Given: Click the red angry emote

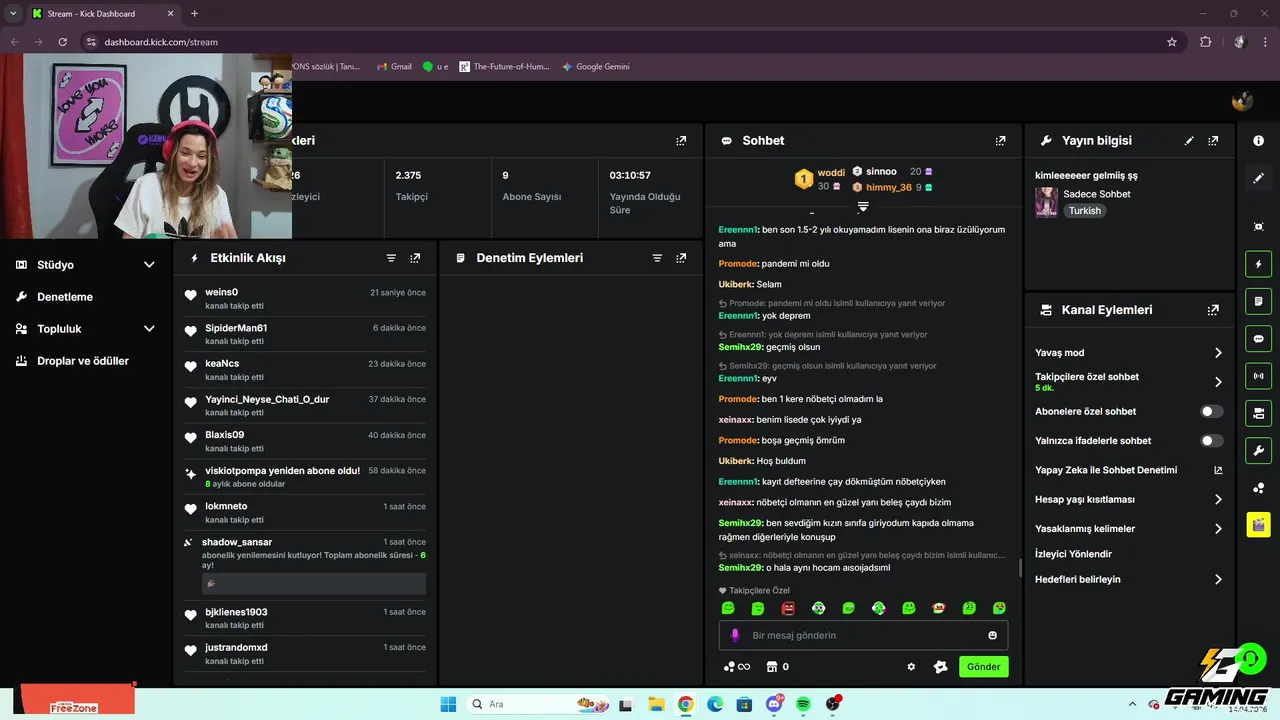Looking at the screenshot, I should point(788,608).
